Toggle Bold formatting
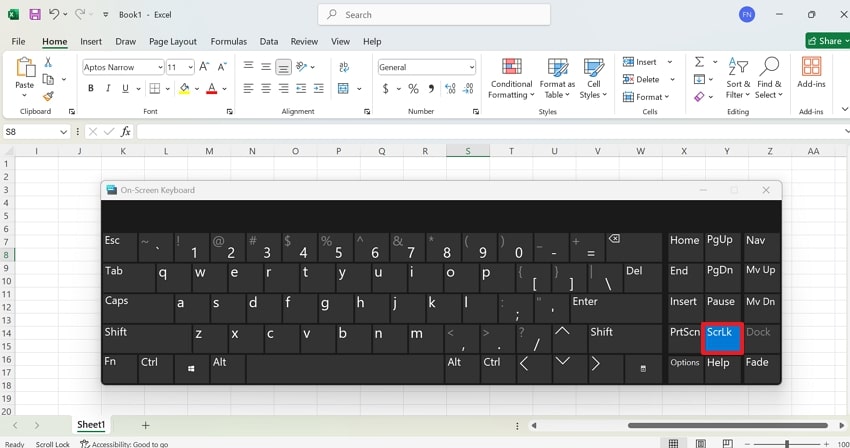This screenshot has height=448, width=850. tap(91, 88)
